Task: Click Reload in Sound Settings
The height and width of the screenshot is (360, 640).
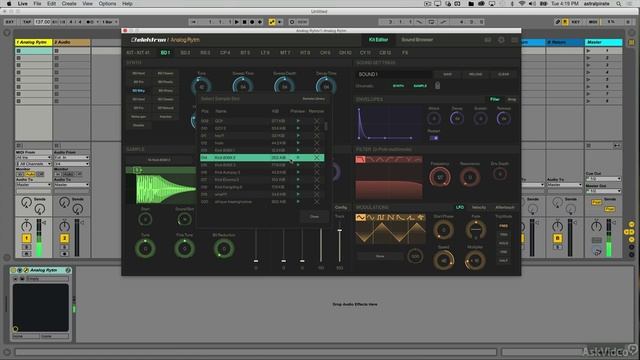Action: coord(475,75)
